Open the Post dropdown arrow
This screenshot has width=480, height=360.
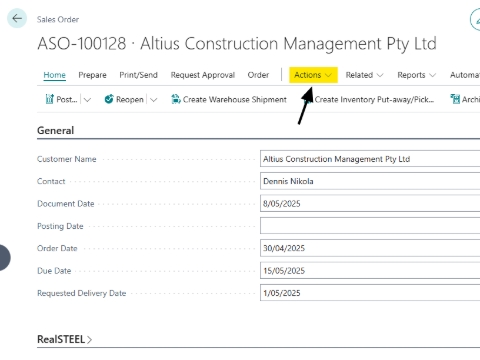click(87, 99)
